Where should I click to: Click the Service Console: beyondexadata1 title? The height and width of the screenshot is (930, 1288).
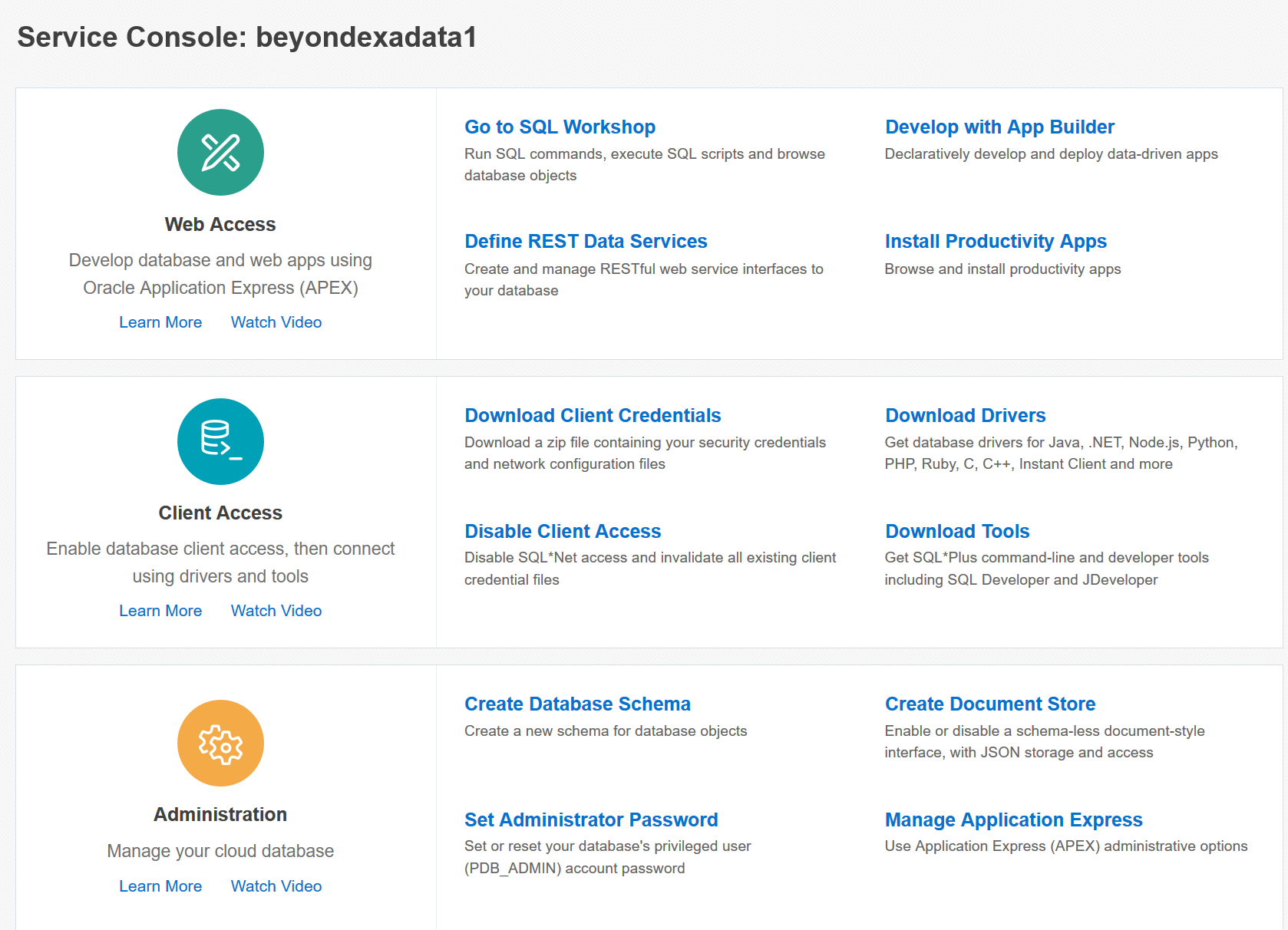[x=247, y=37]
